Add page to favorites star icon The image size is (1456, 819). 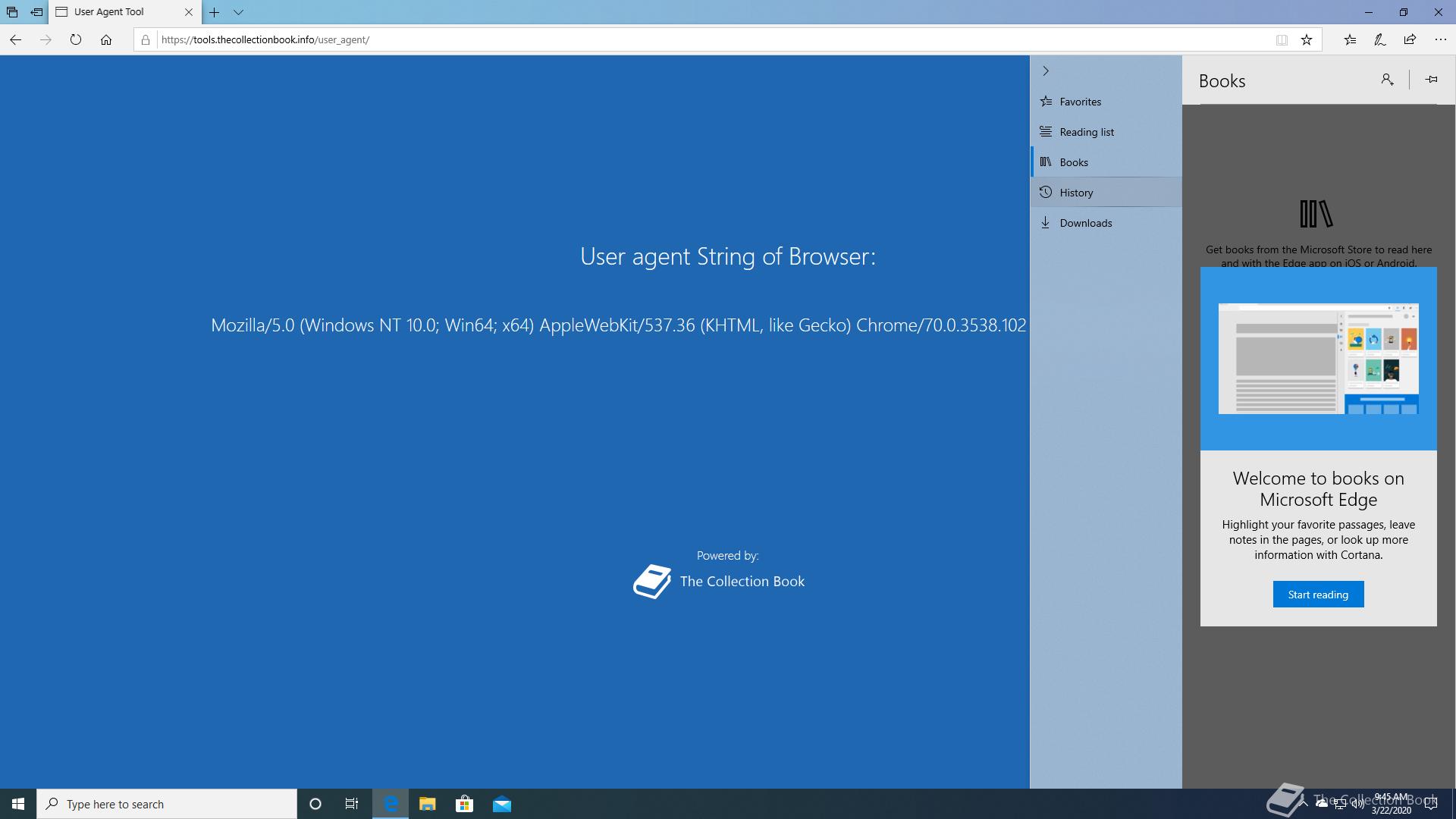click(1307, 39)
